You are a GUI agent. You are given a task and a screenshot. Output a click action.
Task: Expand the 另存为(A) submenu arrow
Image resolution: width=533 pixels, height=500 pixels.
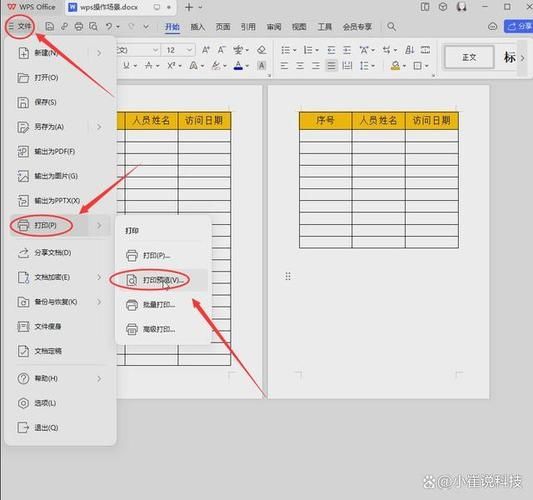99,127
